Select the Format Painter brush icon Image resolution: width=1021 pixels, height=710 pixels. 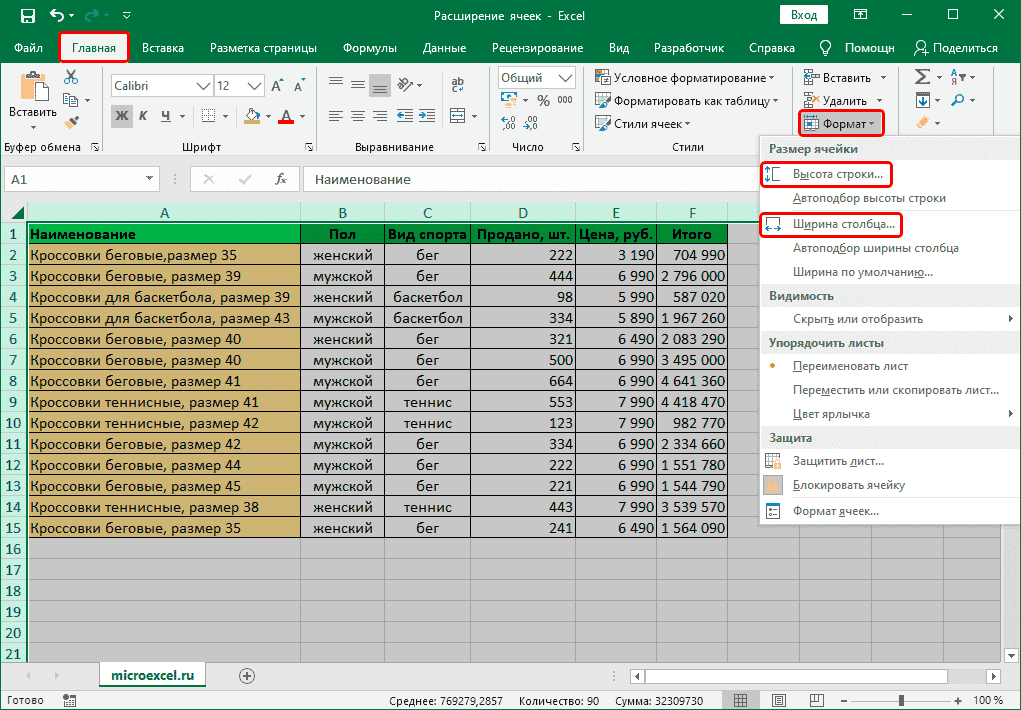(x=71, y=122)
